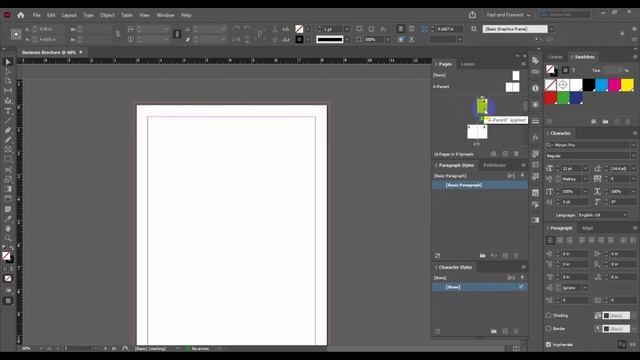Select the Hand tool
The height and width of the screenshot is (360, 640).
click(8, 229)
